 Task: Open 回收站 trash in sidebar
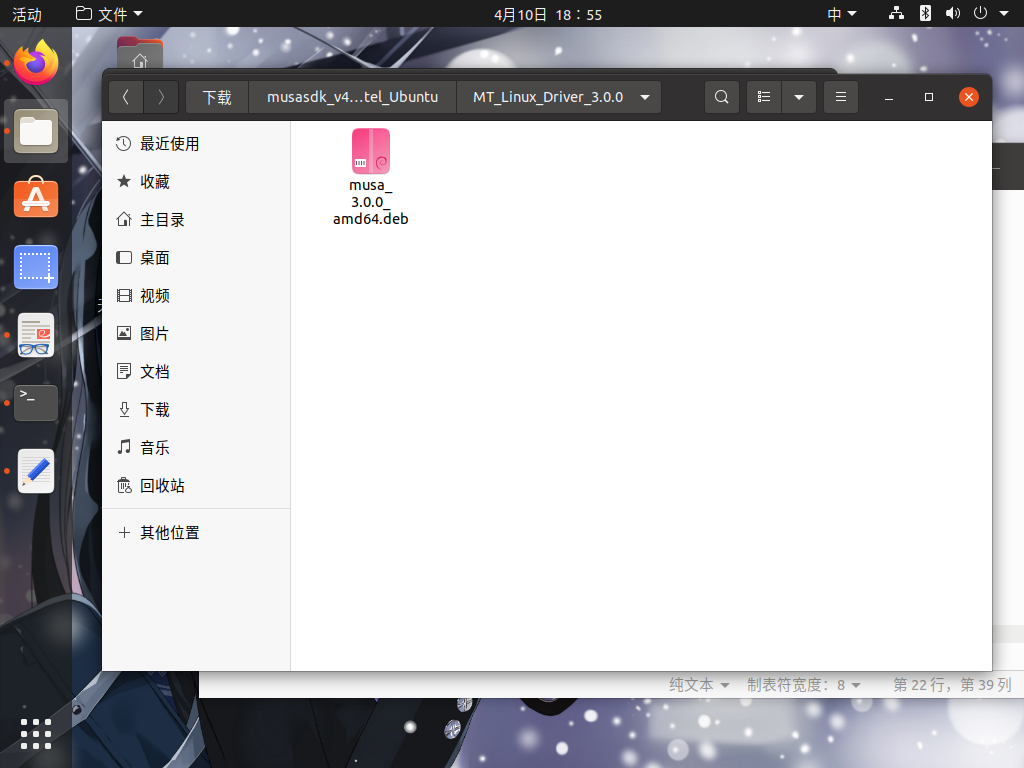pyautogui.click(x=162, y=486)
